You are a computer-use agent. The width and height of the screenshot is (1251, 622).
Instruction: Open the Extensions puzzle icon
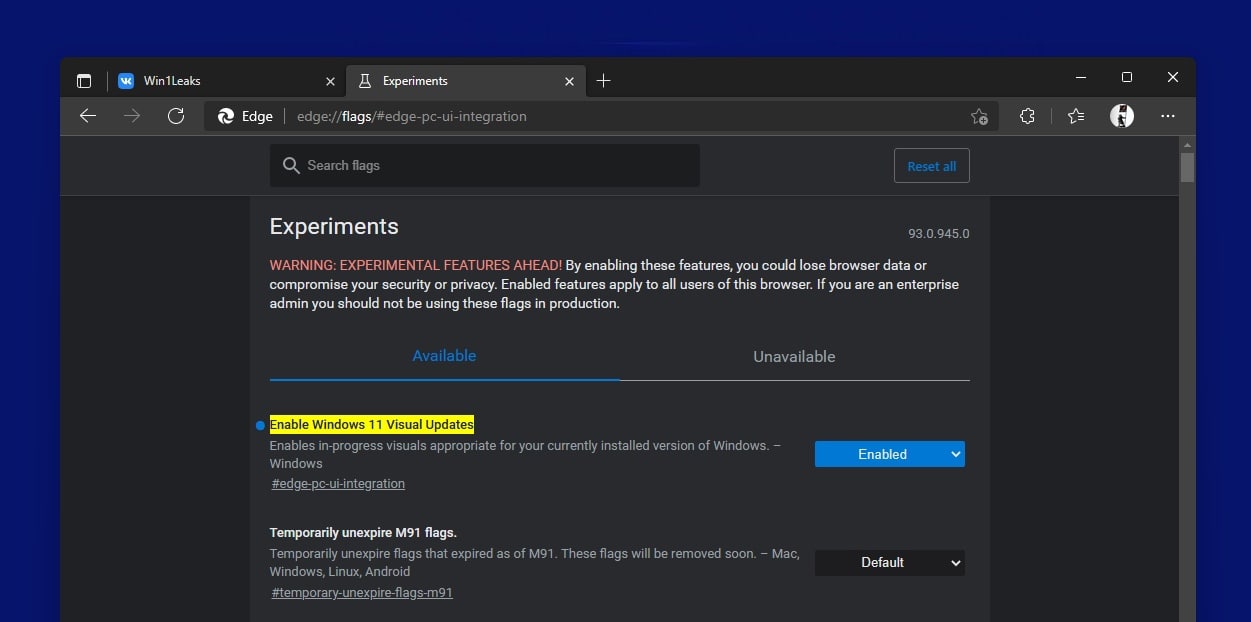1027,116
